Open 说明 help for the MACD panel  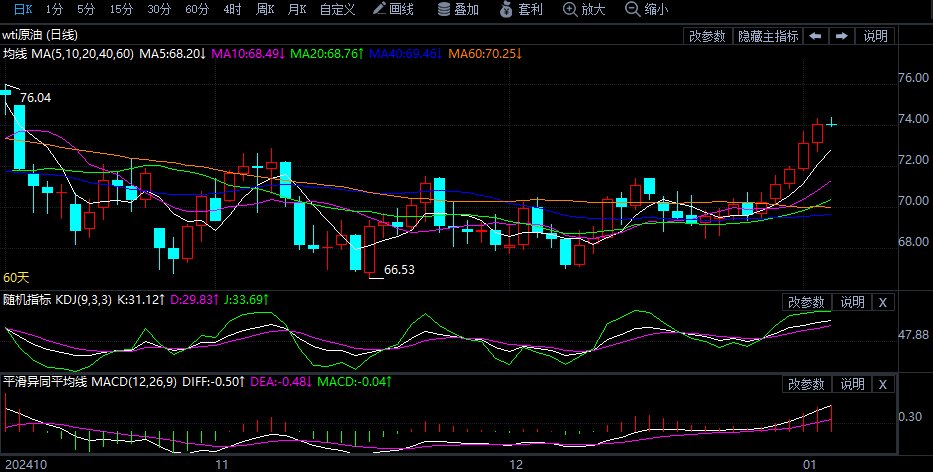[852, 384]
